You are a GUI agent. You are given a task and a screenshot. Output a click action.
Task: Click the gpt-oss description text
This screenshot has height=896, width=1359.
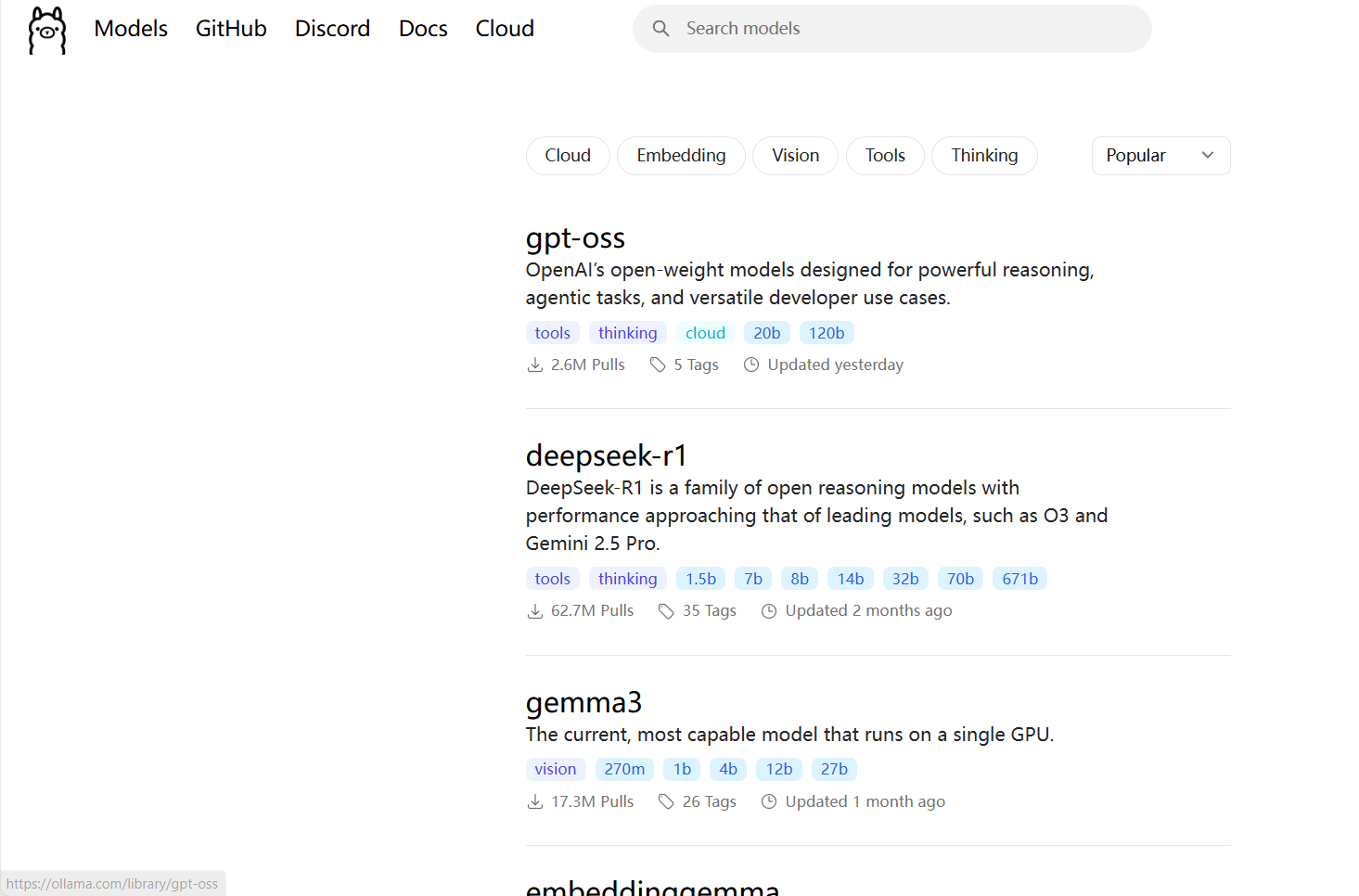click(x=810, y=284)
